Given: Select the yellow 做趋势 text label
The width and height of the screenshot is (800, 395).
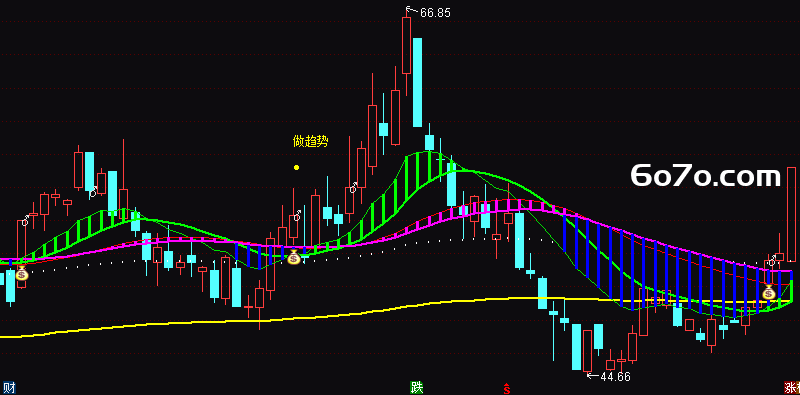Looking at the screenshot, I should [x=311, y=141].
